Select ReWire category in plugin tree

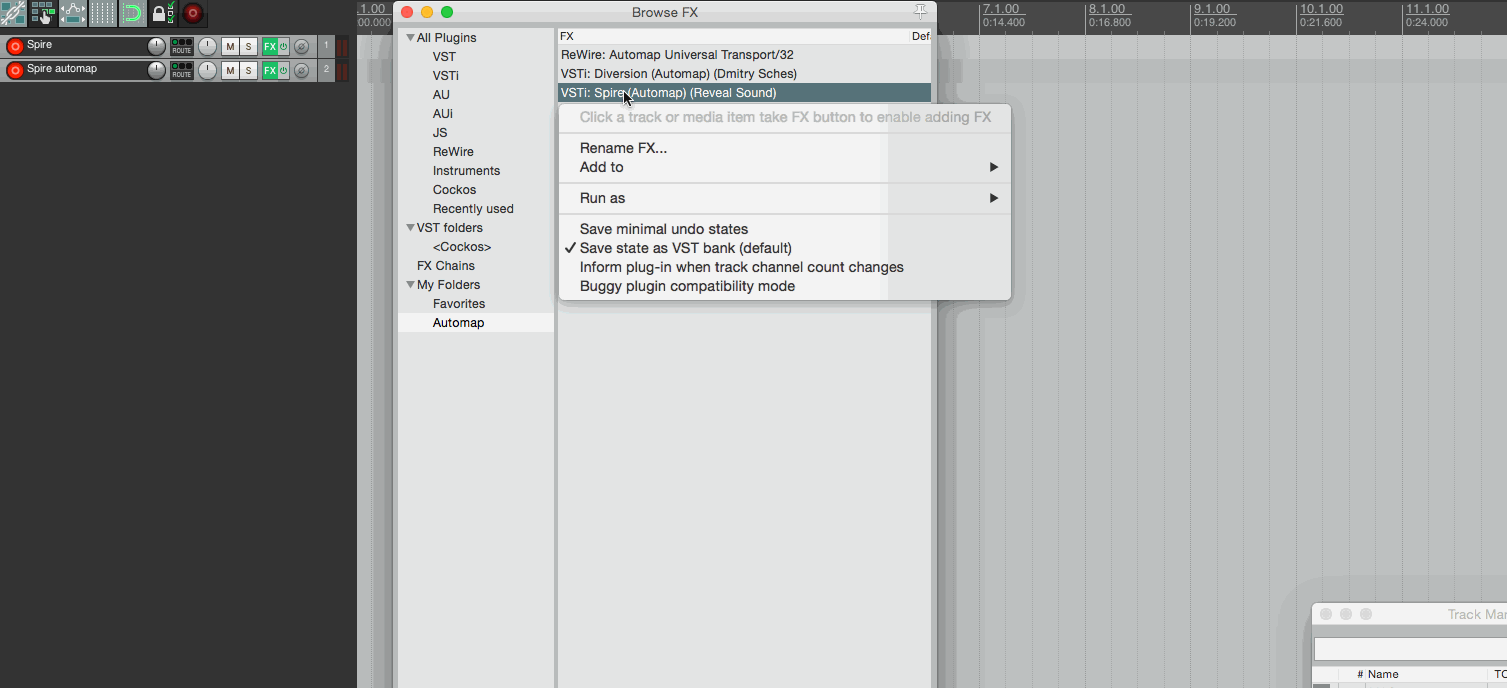453,152
